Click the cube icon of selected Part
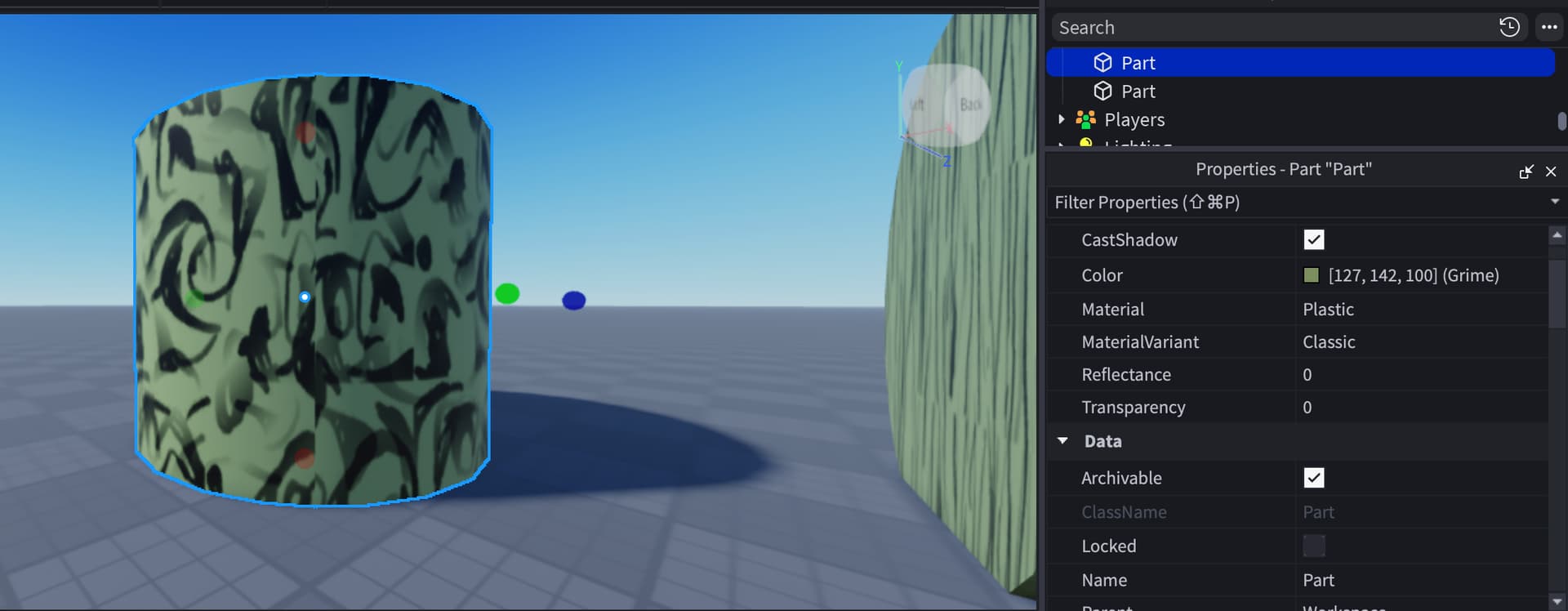 click(x=1103, y=63)
